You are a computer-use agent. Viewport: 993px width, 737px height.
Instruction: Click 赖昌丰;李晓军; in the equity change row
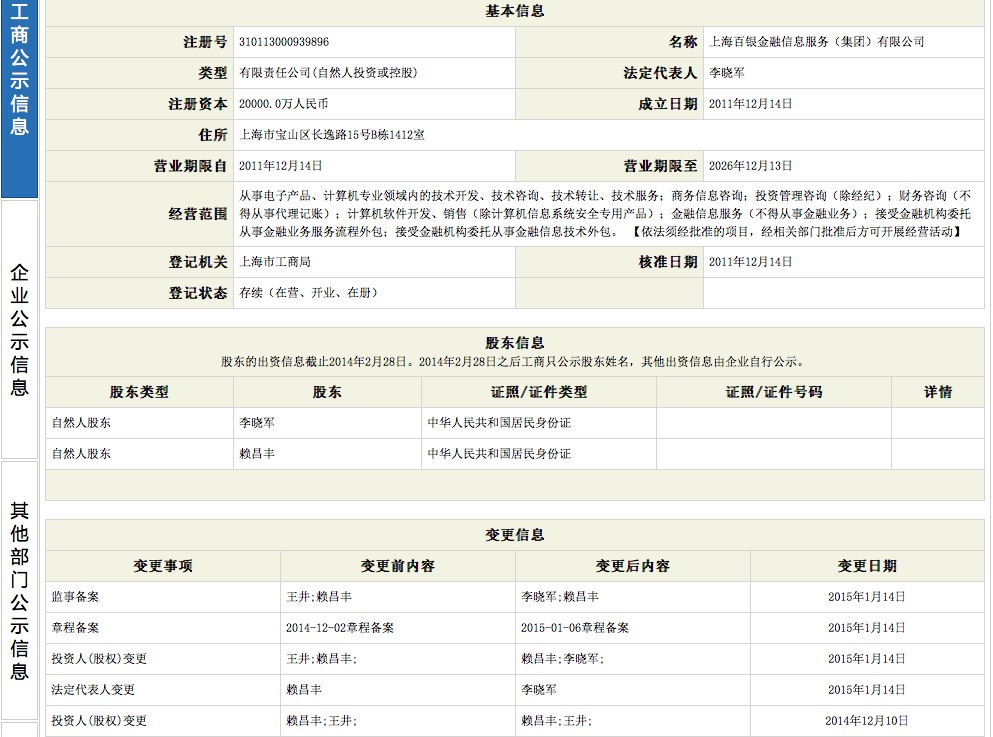(562, 658)
